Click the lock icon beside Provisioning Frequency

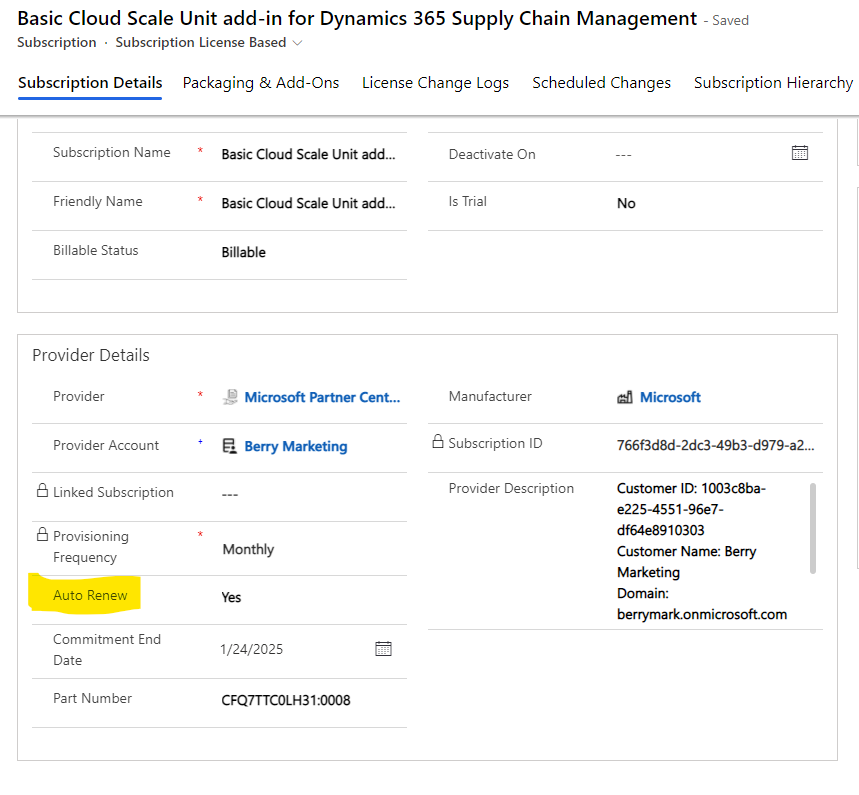pos(42,534)
